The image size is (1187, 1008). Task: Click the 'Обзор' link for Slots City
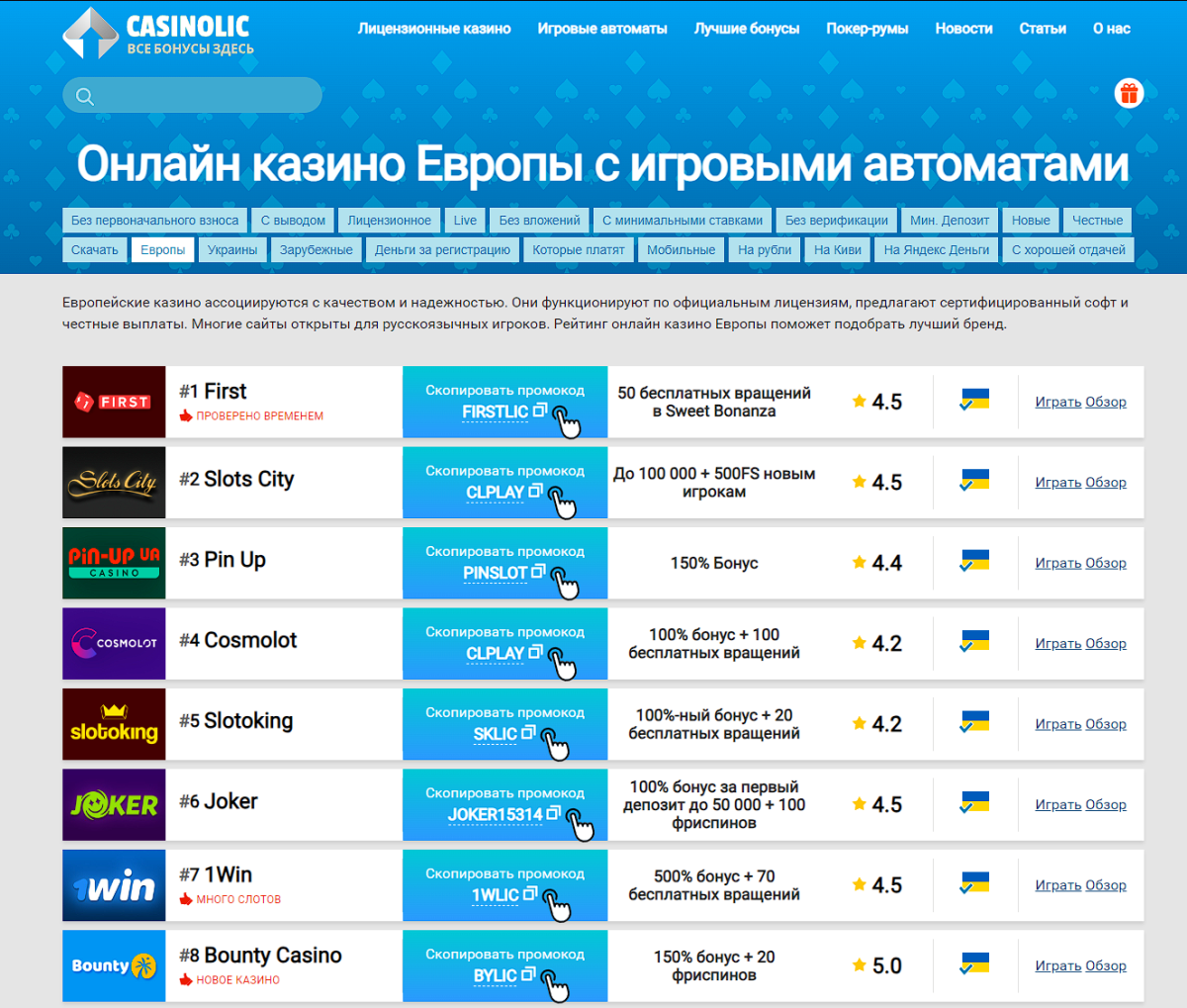[1106, 482]
